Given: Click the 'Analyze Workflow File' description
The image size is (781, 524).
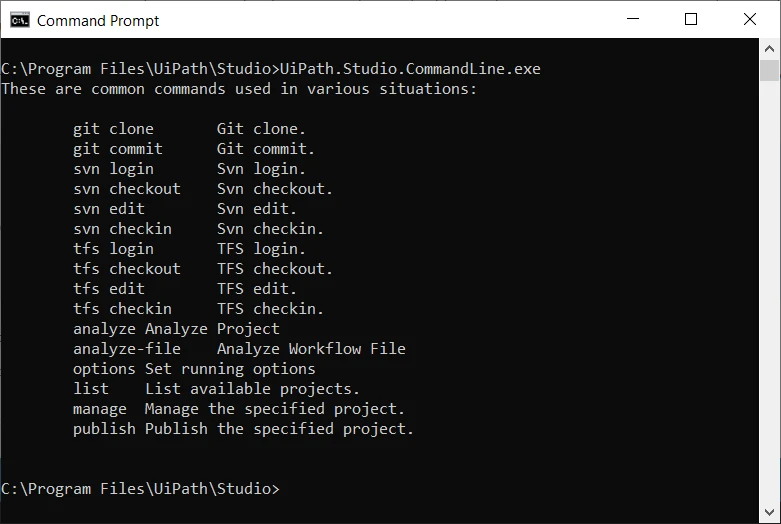Looking at the screenshot, I should 311,349.
